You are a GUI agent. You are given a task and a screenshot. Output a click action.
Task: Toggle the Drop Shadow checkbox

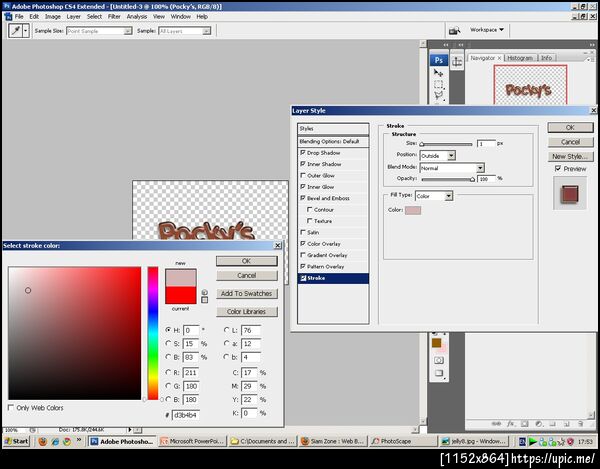(303, 153)
